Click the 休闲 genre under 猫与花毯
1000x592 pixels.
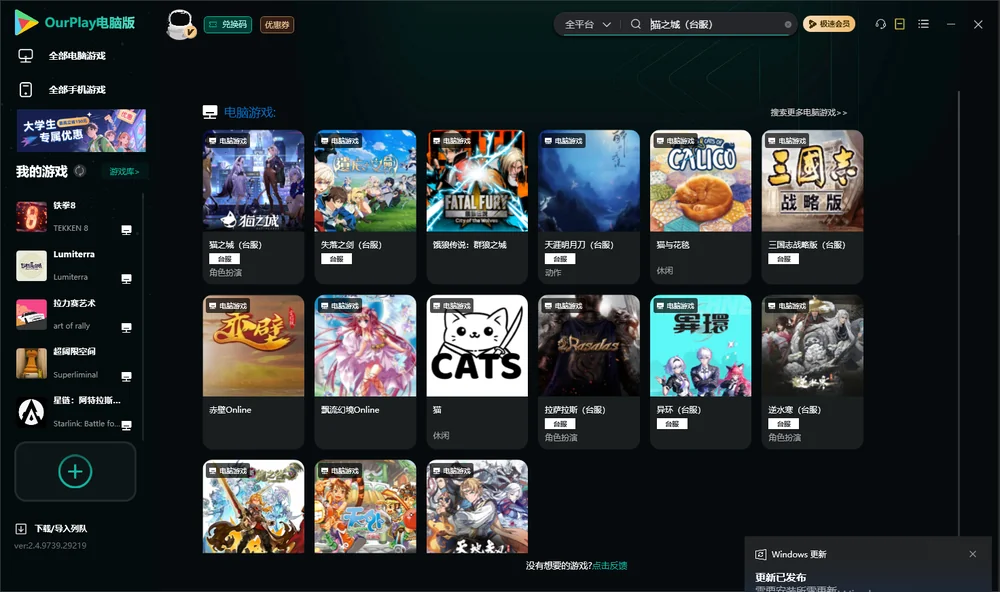click(x=665, y=270)
